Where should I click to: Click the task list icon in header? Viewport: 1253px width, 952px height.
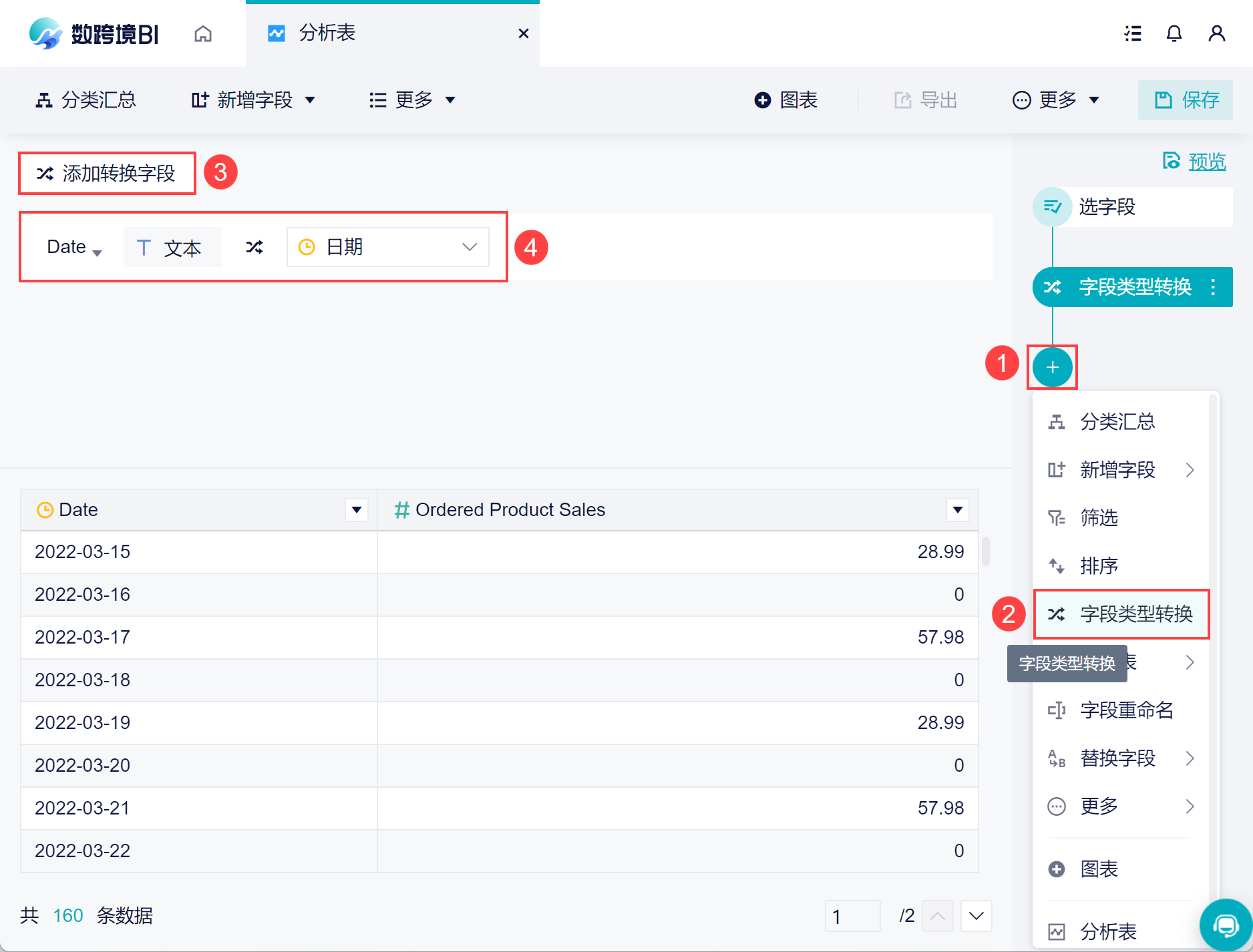[1133, 34]
